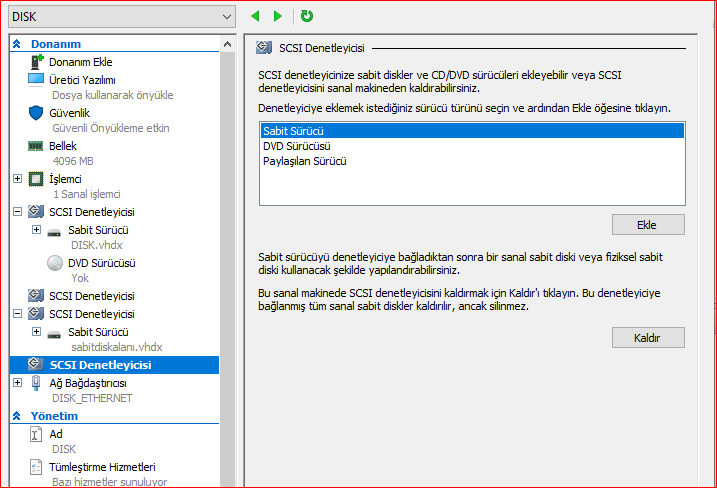This screenshot has height=488, width=717.
Task: Click the 4096 MB memory value
Action: [x=73, y=161]
